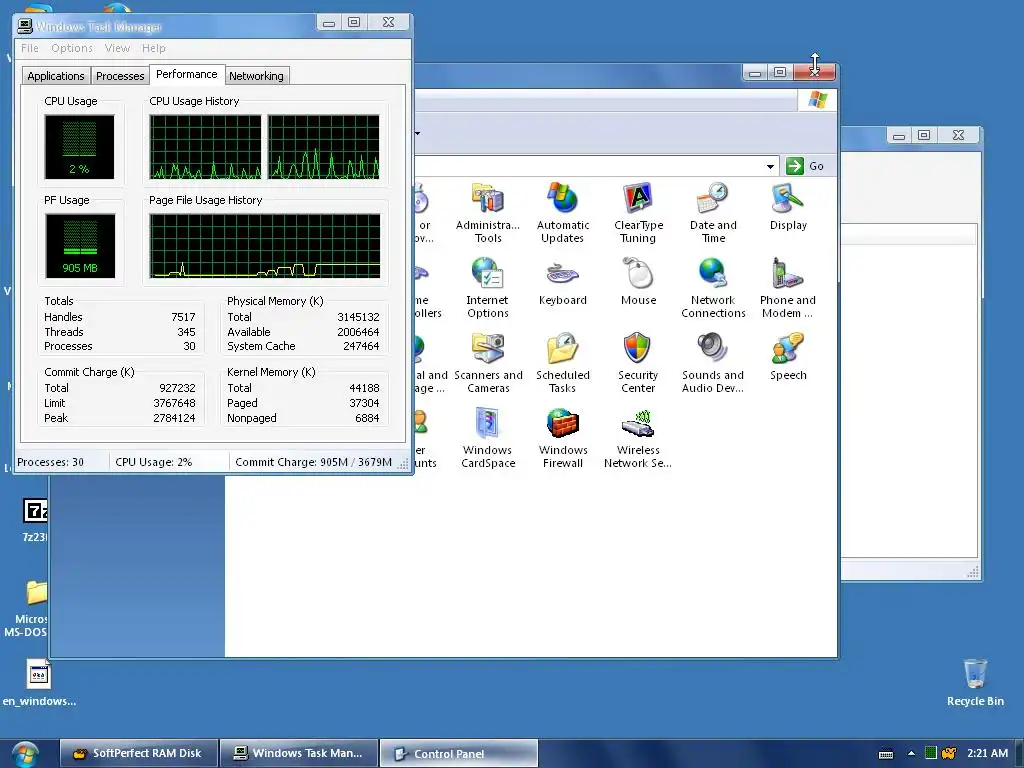The height and width of the screenshot is (768, 1024).
Task: Click the Threads count 345
Action: 186,332
